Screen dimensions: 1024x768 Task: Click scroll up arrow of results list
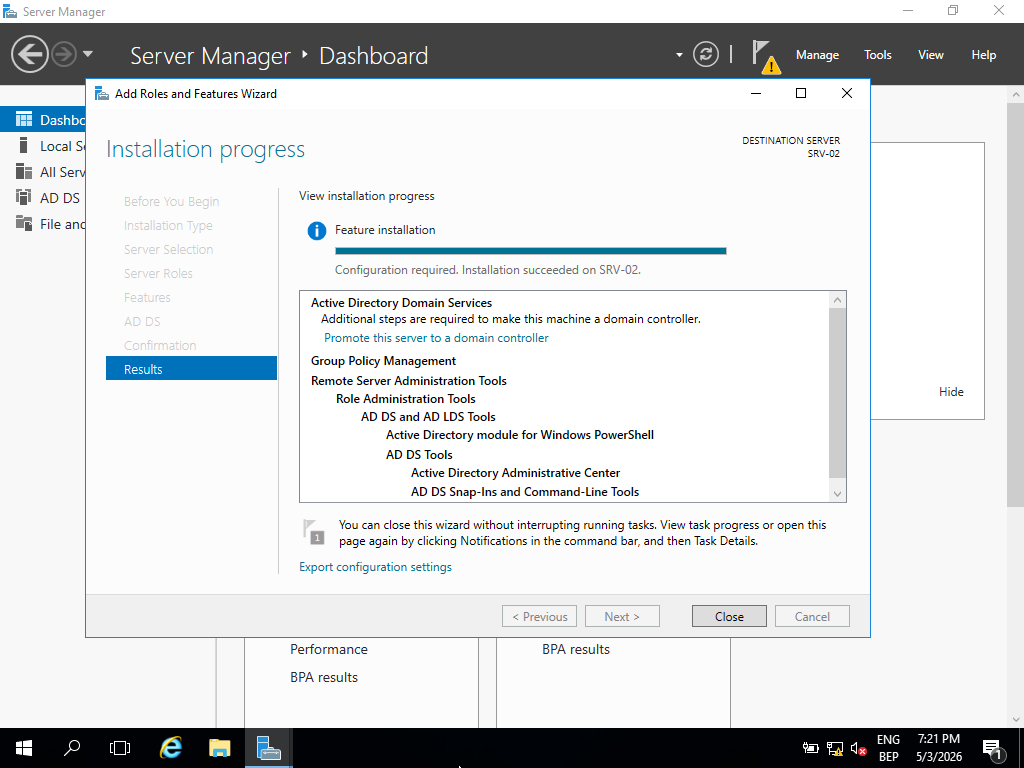tap(837, 300)
